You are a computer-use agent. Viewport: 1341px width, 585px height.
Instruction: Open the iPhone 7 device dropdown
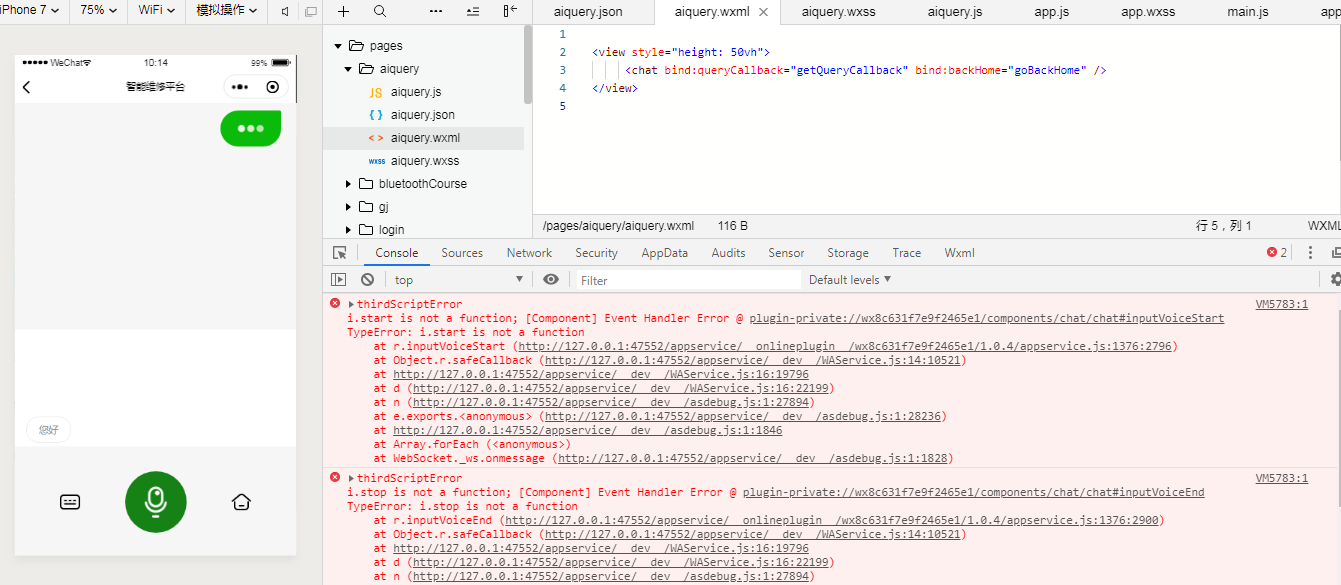coord(28,10)
